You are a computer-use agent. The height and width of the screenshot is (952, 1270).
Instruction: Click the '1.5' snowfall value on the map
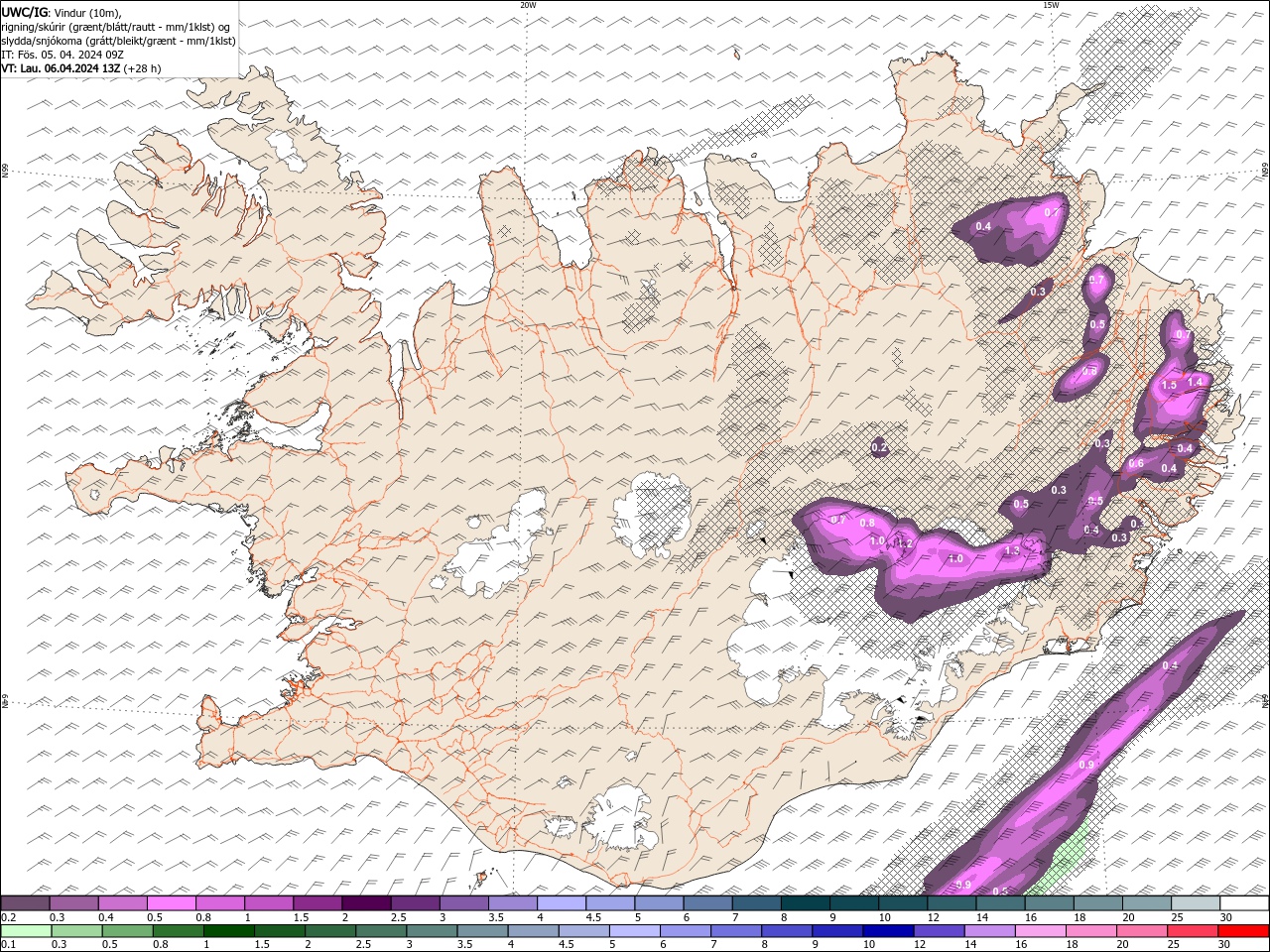tap(1169, 385)
